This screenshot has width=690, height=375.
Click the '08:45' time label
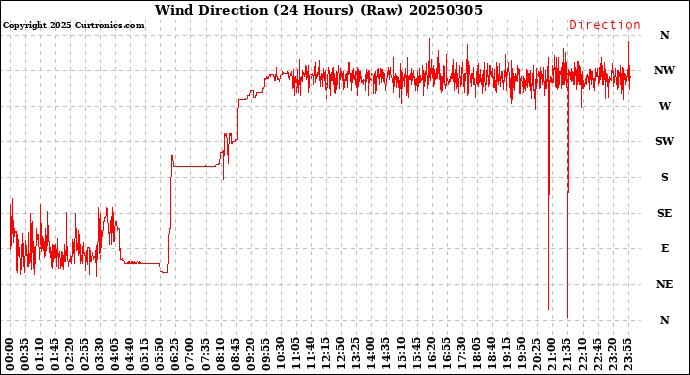[235, 354]
